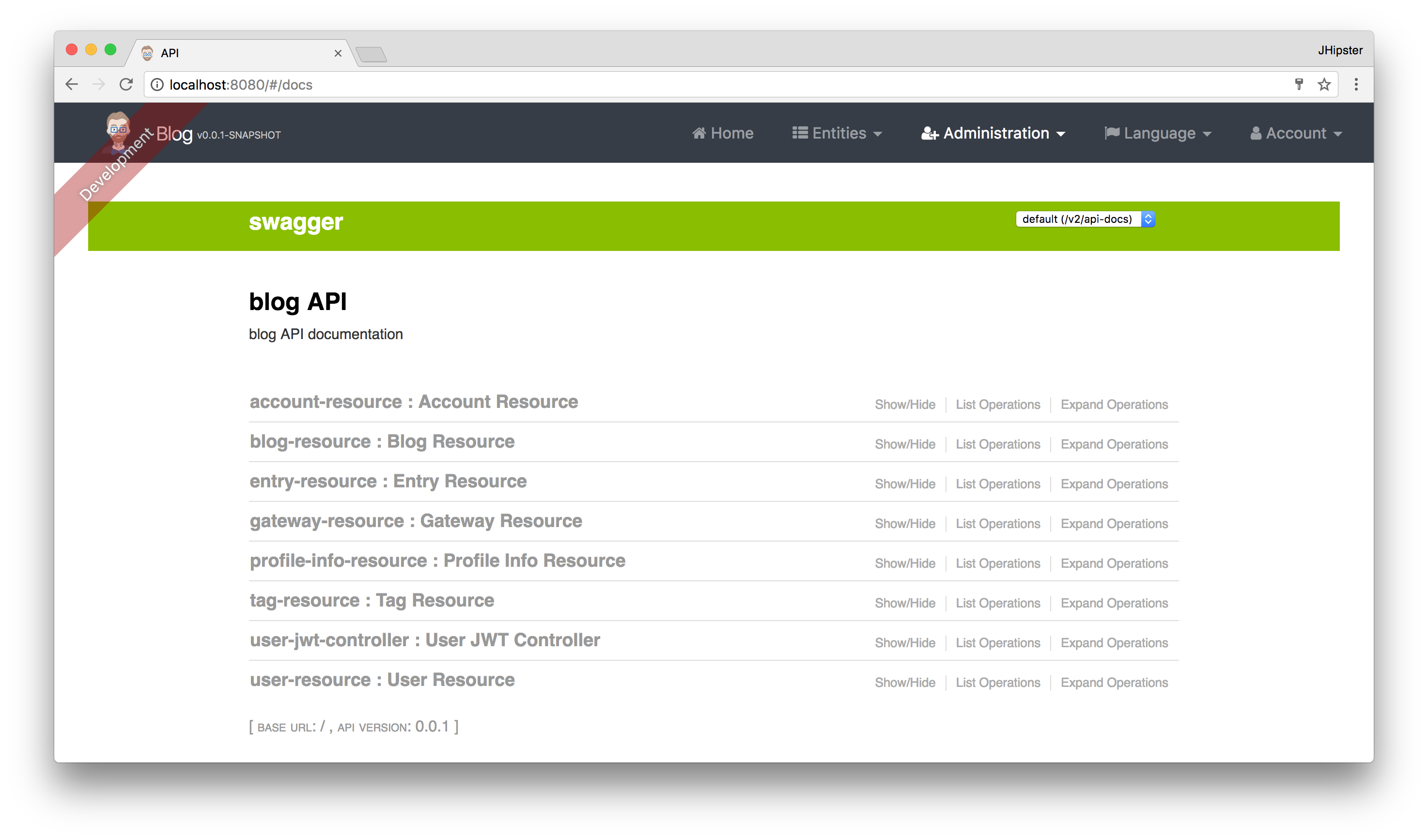Bookmark page with star icon
1428x840 pixels.
click(x=1324, y=84)
